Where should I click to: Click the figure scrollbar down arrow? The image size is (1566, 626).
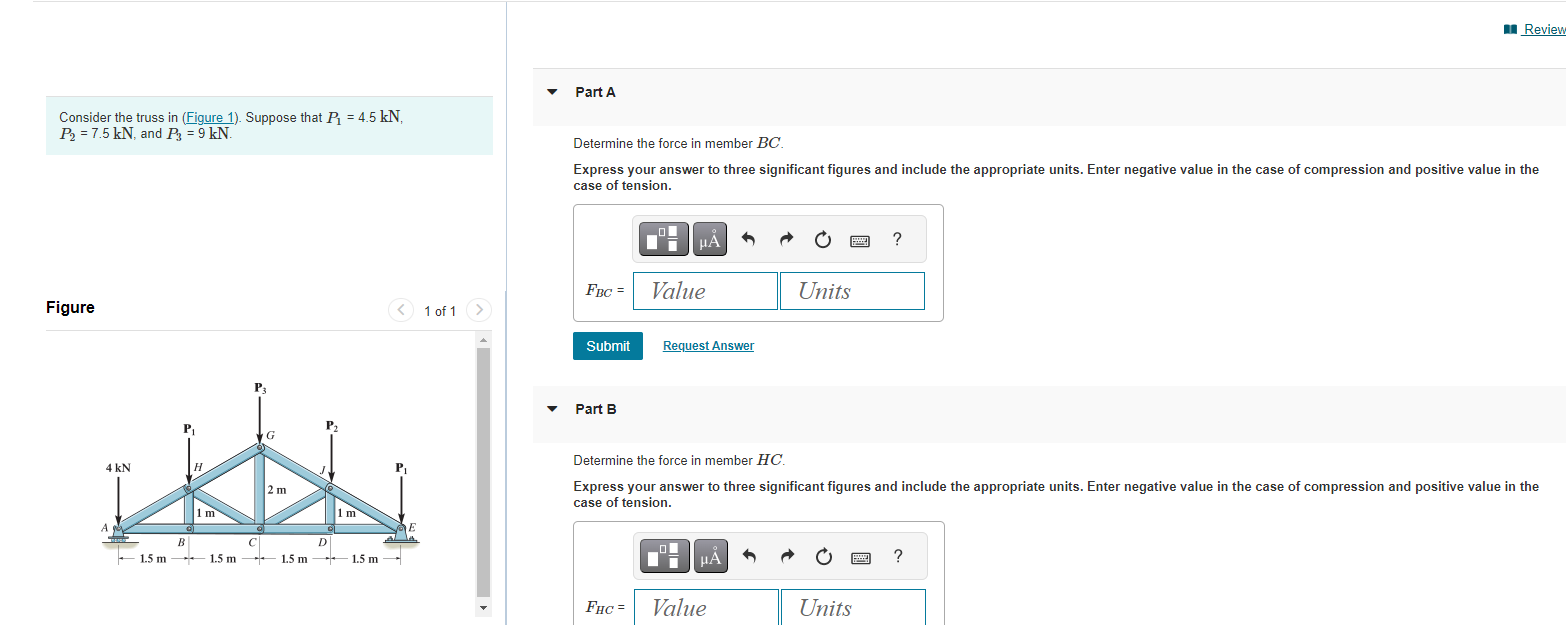click(x=484, y=607)
